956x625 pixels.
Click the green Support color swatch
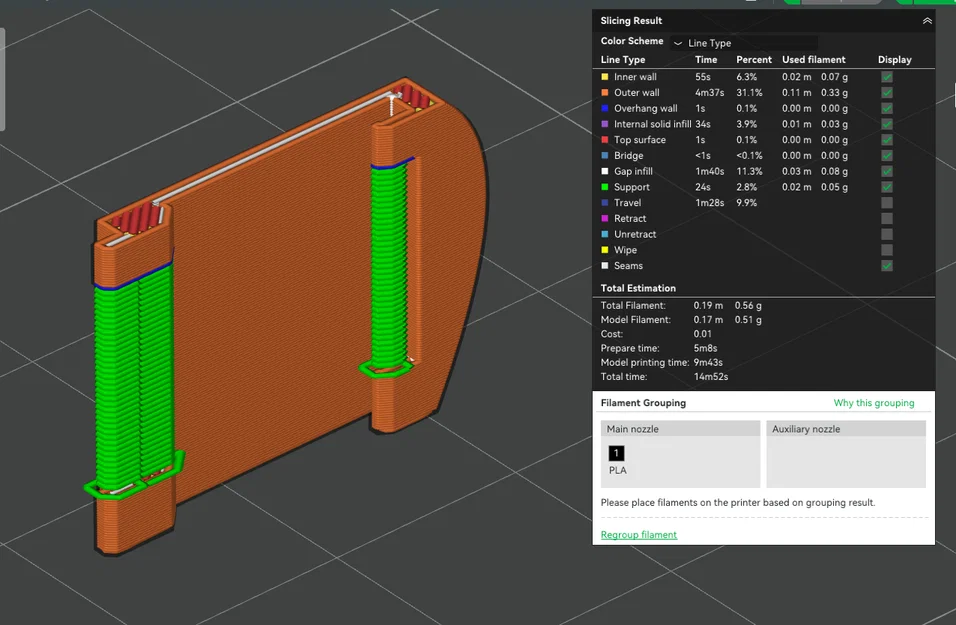tap(605, 187)
